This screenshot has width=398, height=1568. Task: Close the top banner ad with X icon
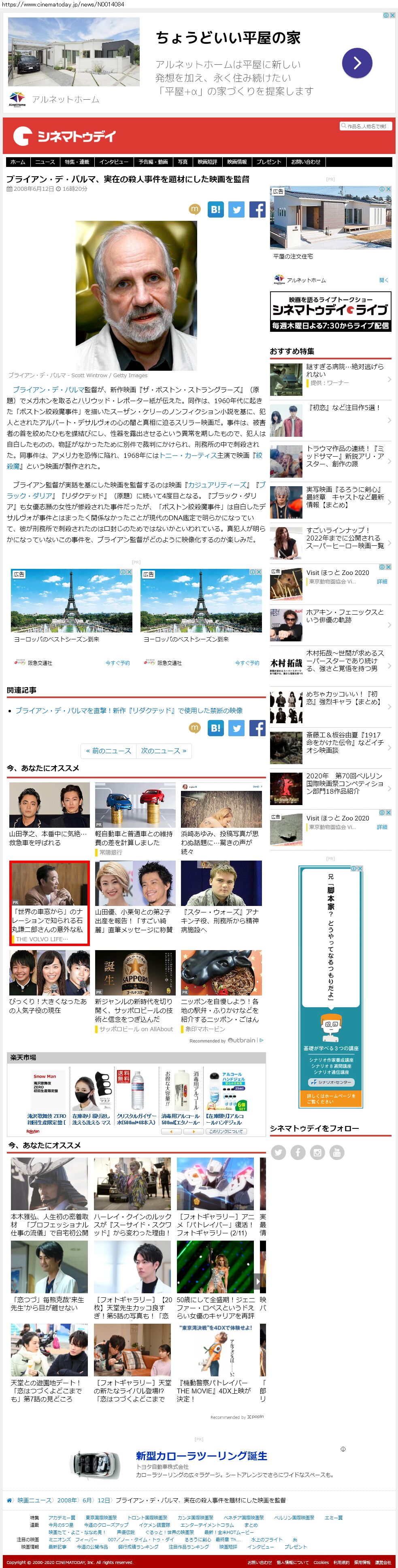tap(392, 15)
